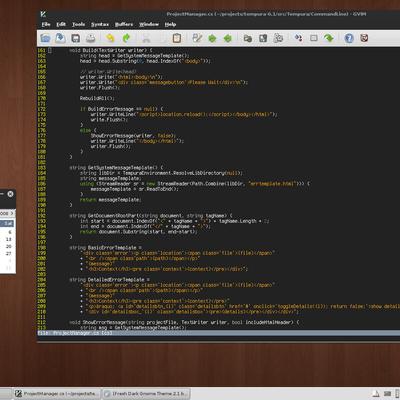Viewport: 400px width, 400px height.
Task: Save all files using the floppy icon
Action: pos(76,38)
